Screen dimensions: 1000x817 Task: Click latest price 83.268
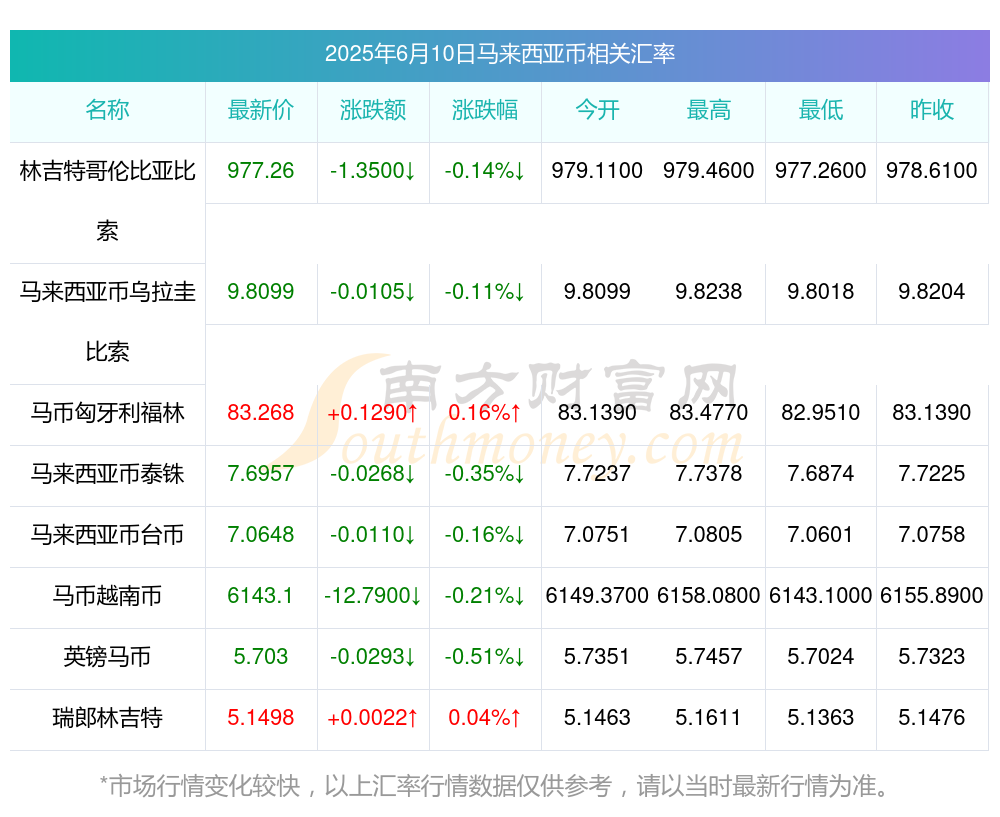pos(261,413)
